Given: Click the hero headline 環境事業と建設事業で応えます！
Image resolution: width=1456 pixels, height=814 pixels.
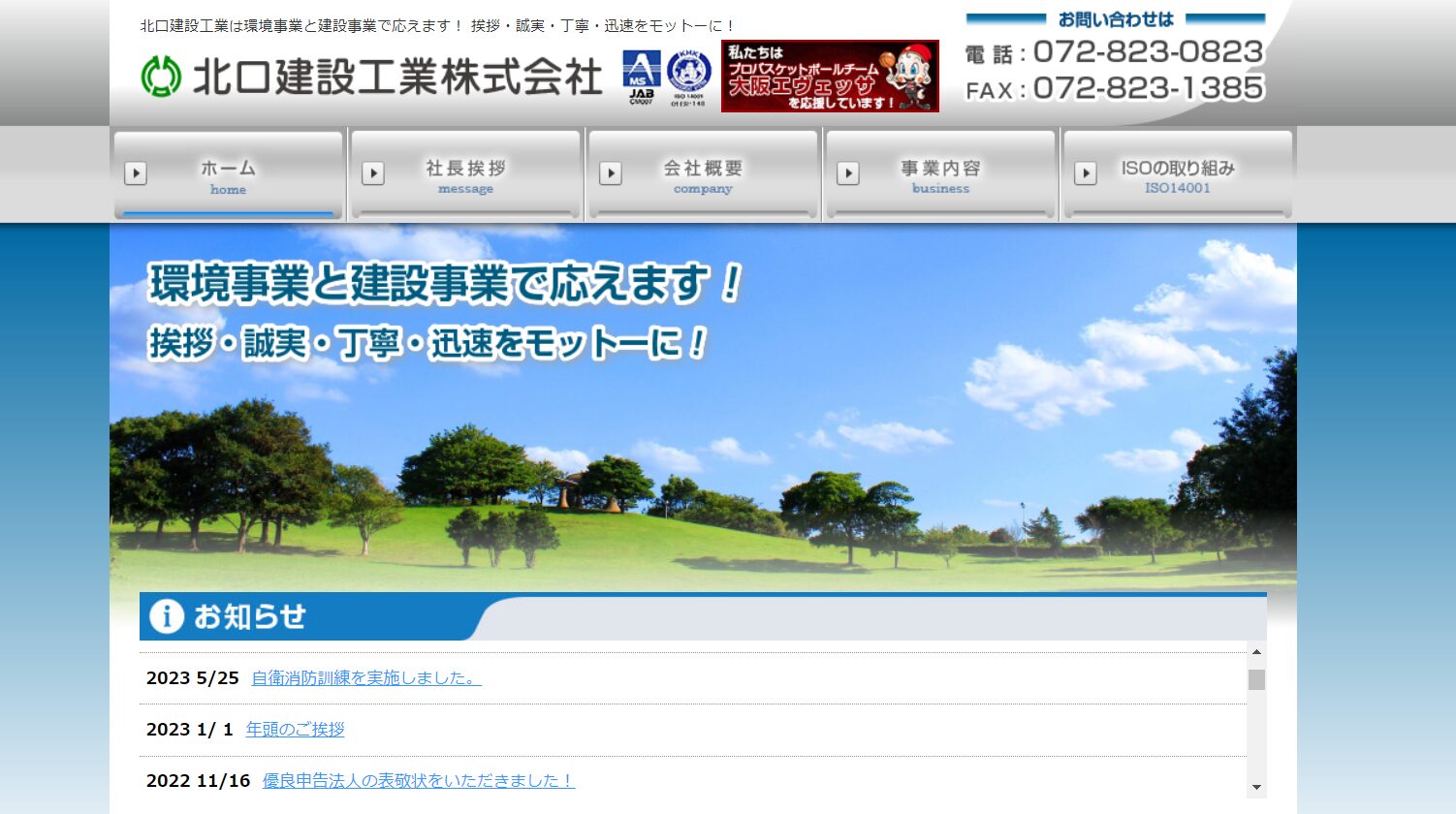Looking at the screenshot, I should (x=446, y=283).
